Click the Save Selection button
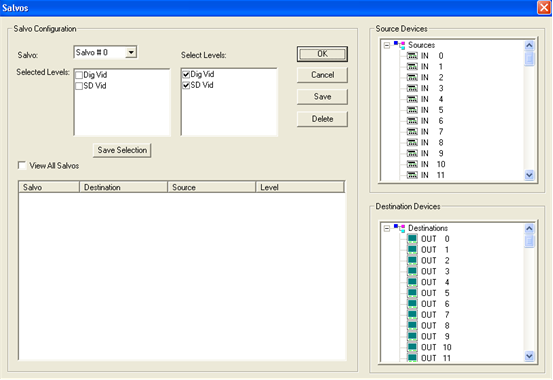The height and width of the screenshot is (380, 553). click(122, 150)
